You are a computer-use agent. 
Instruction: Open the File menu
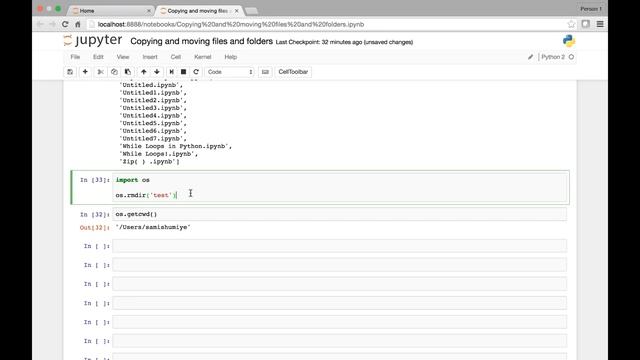point(75,57)
